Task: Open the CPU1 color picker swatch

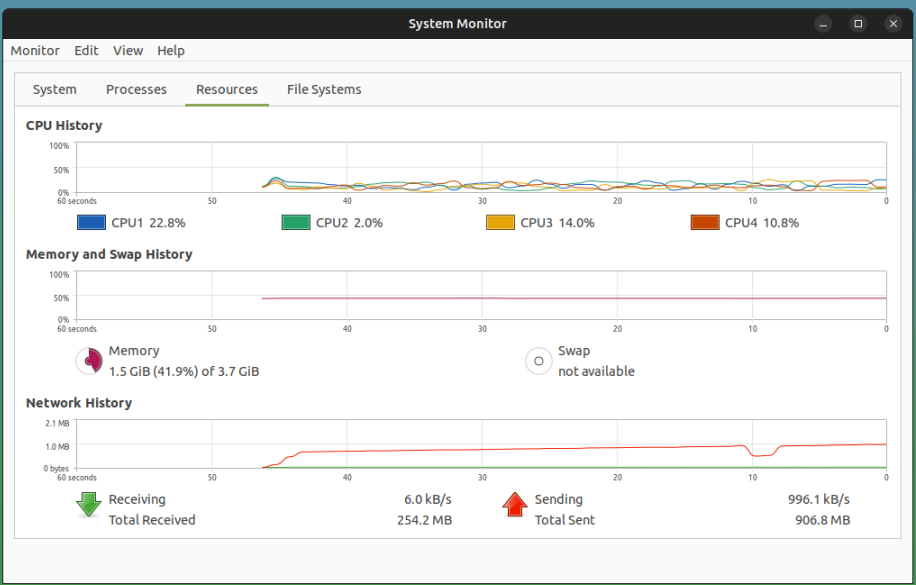Action: (91, 222)
